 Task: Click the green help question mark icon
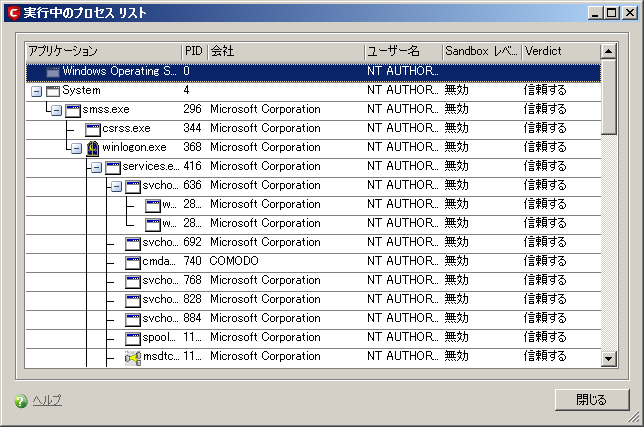coord(20,401)
